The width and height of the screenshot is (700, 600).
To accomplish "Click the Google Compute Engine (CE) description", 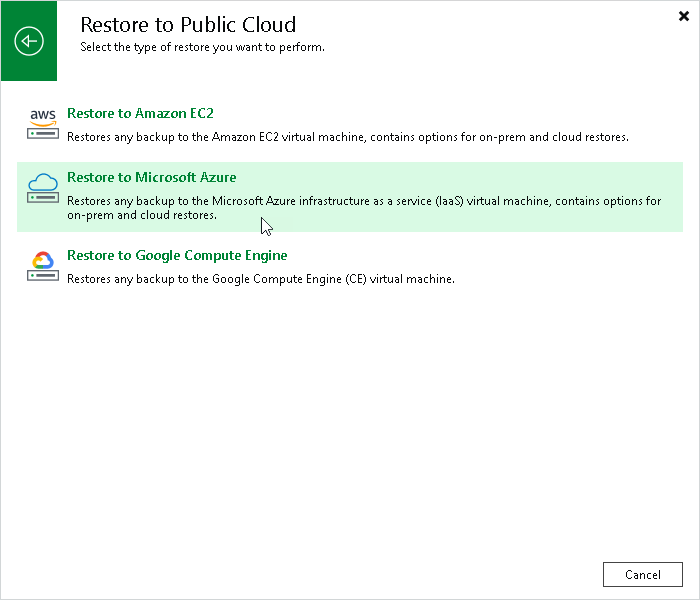I will coord(261,279).
